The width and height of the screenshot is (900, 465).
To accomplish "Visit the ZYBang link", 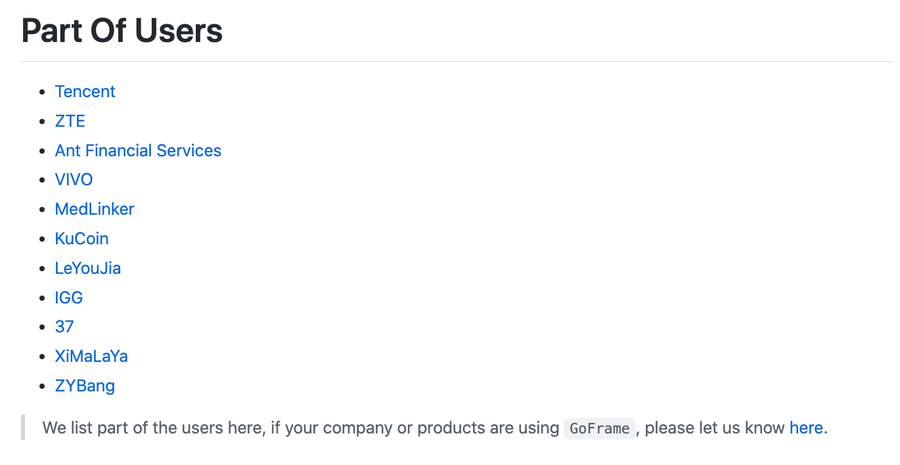I will click(85, 386).
